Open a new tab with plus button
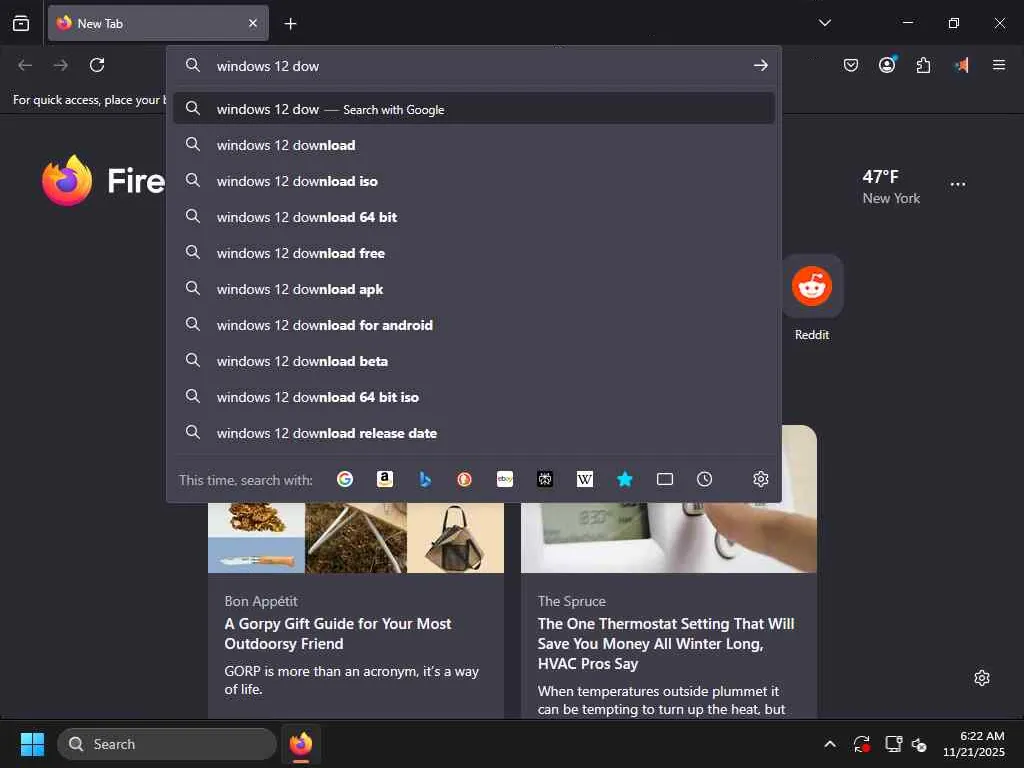 pos(291,24)
